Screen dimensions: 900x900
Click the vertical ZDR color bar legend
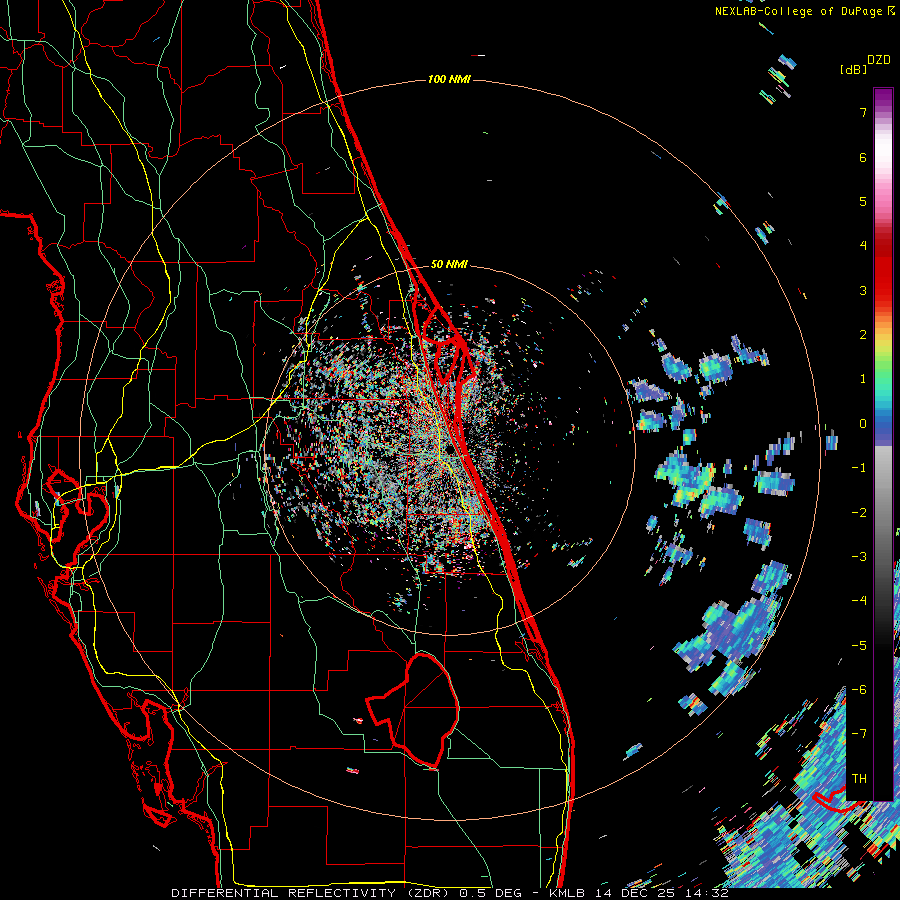point(883,444)
